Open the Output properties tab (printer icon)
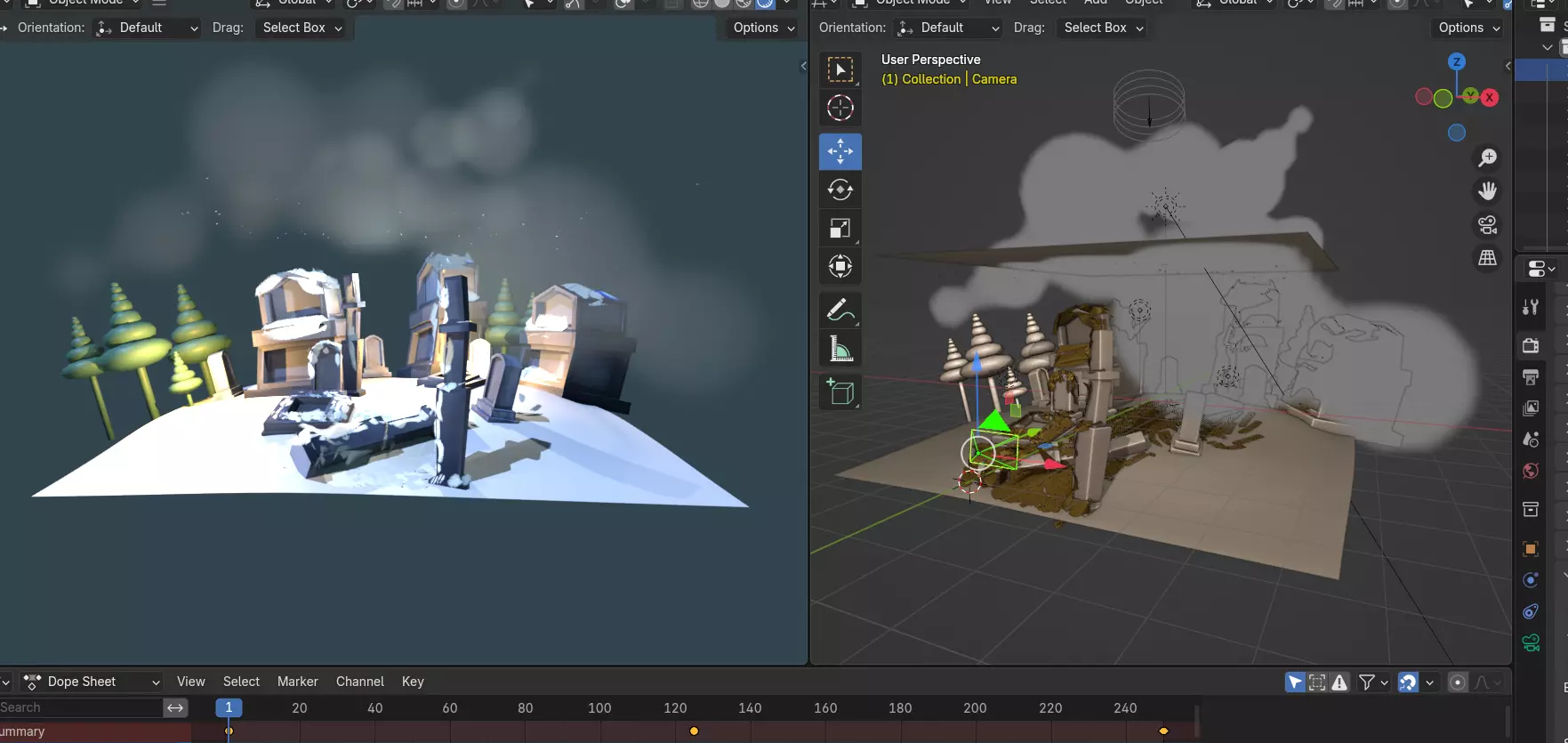The height and width of the screenshot is (743, 1568). [x=1531, y=377]
